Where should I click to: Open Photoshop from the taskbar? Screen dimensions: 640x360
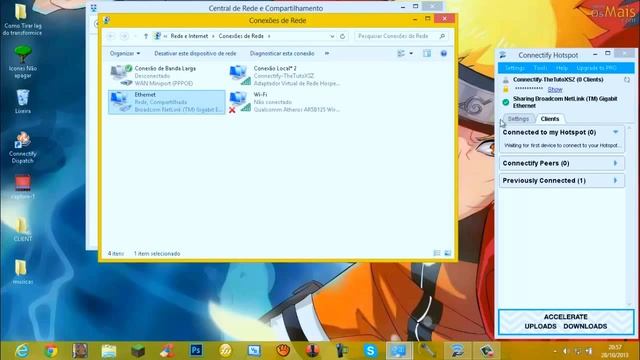196,351
